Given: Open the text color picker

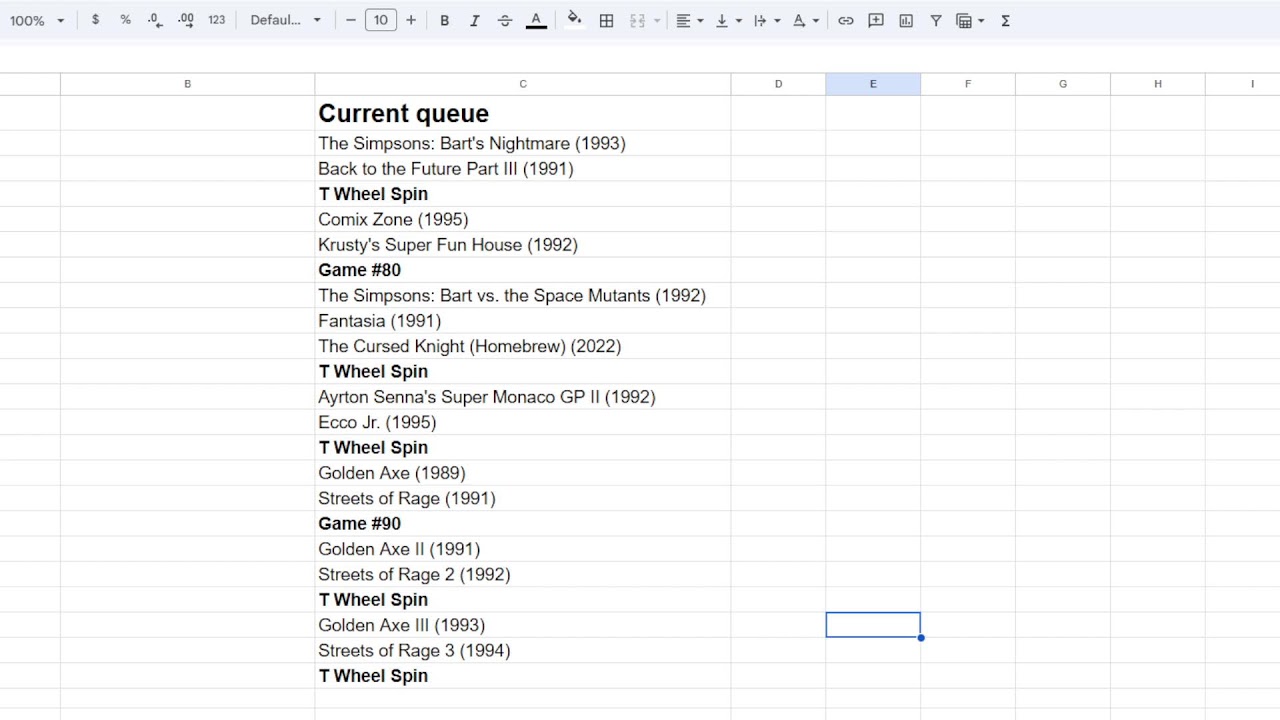Looking at the screenshot, I should 536,20.
